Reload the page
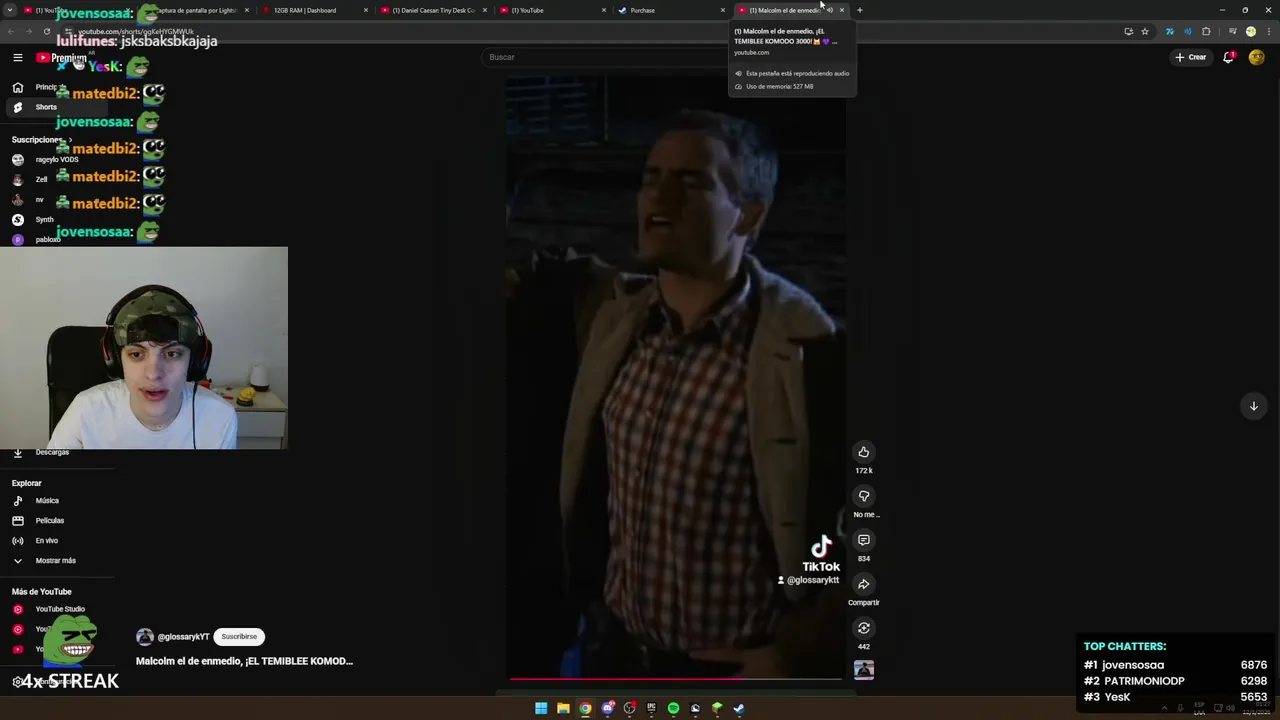The height and width of the screenshot is (720, 1280). pos(47,31)
